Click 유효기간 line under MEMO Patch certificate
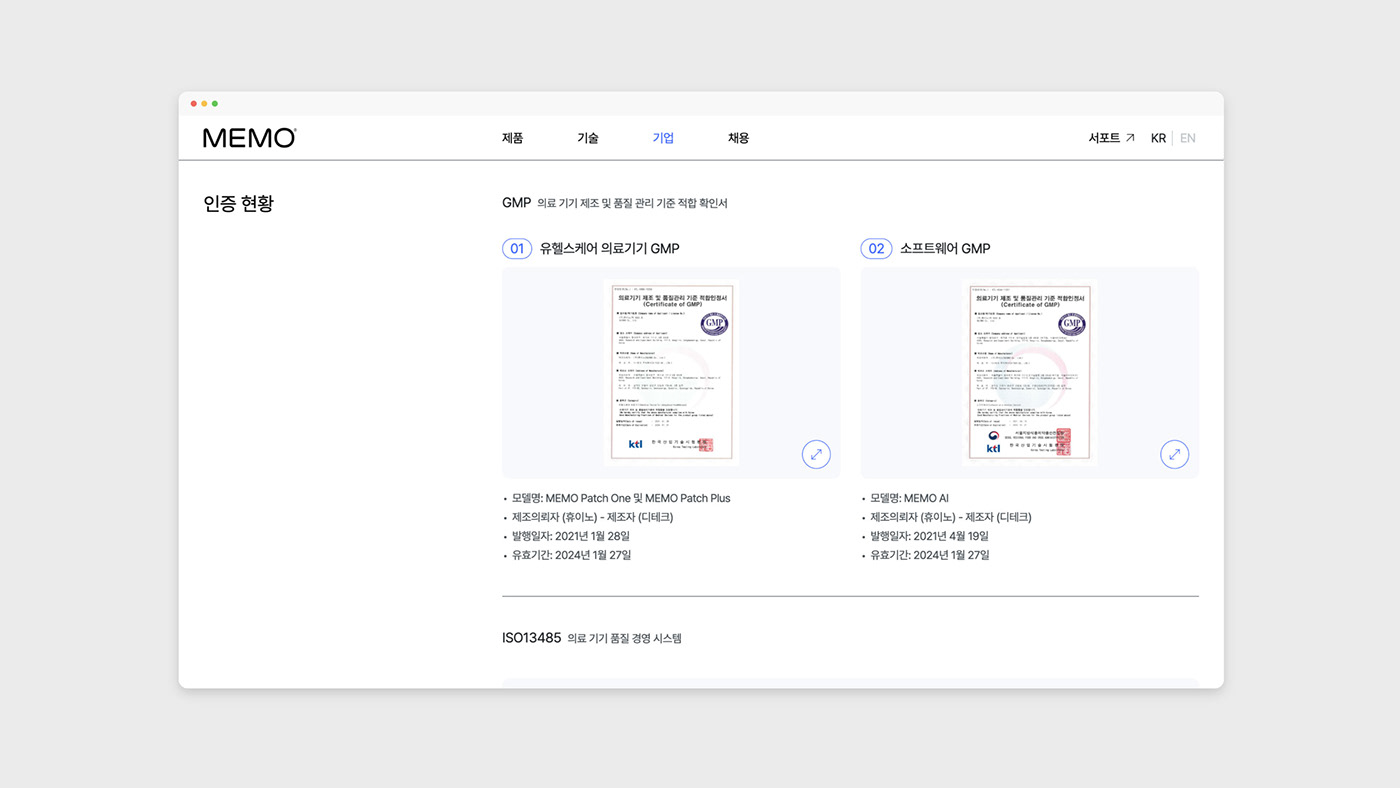Viewport: 1400px width, 788px height. pyautogui.click(x=571, y=555)
